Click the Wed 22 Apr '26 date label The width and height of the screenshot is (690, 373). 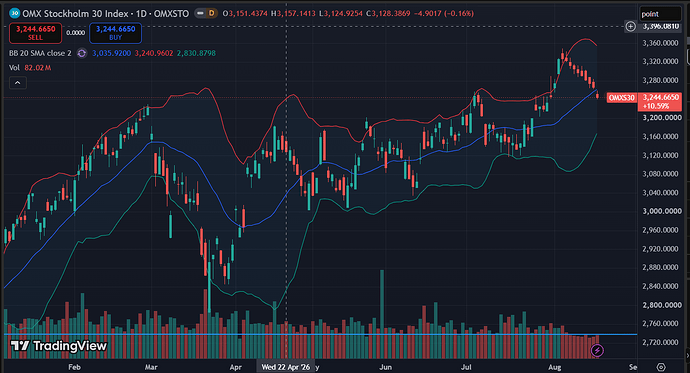pos(286,367)
